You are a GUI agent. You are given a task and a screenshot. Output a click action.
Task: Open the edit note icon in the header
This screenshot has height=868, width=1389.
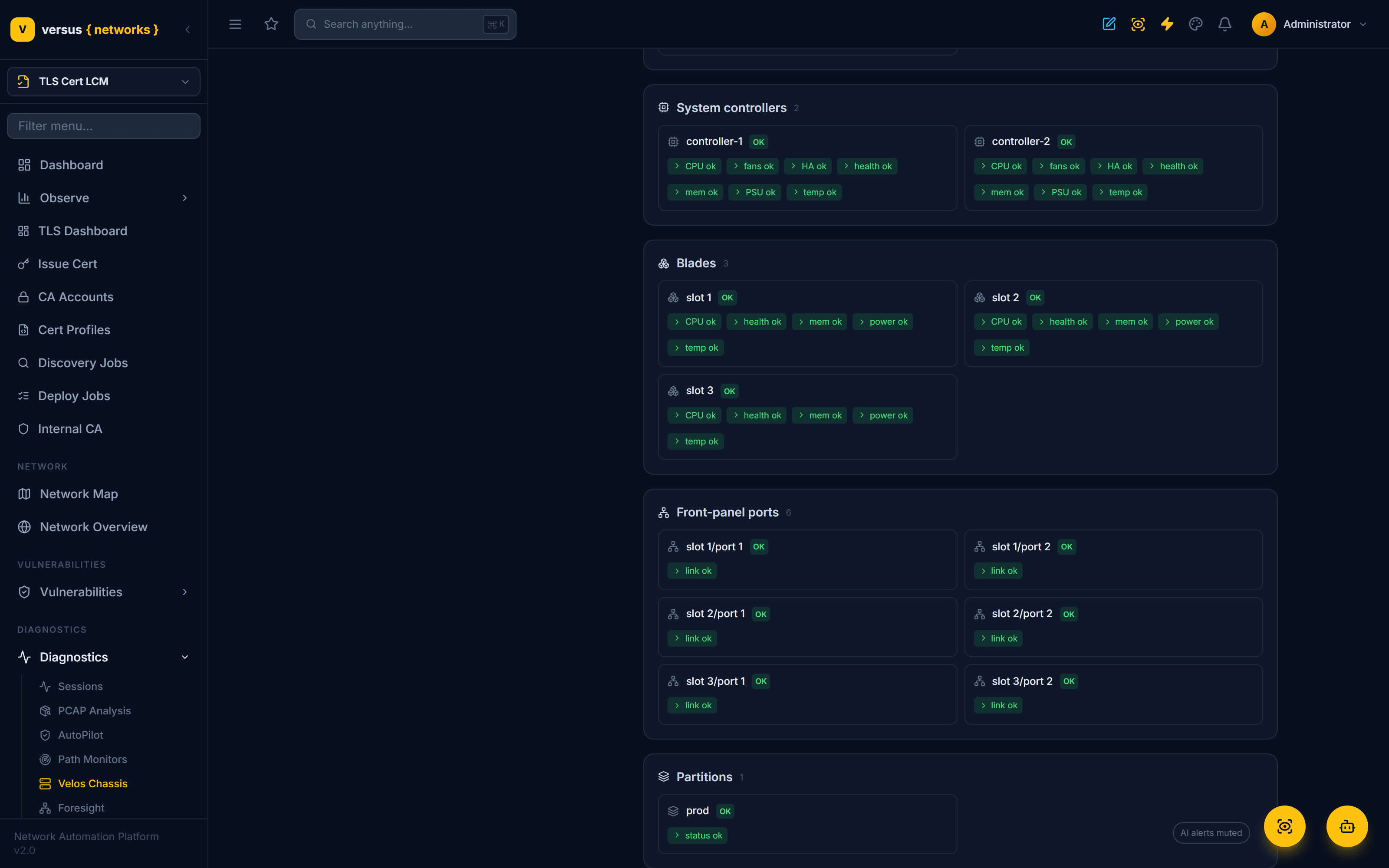coord(1109,24)
